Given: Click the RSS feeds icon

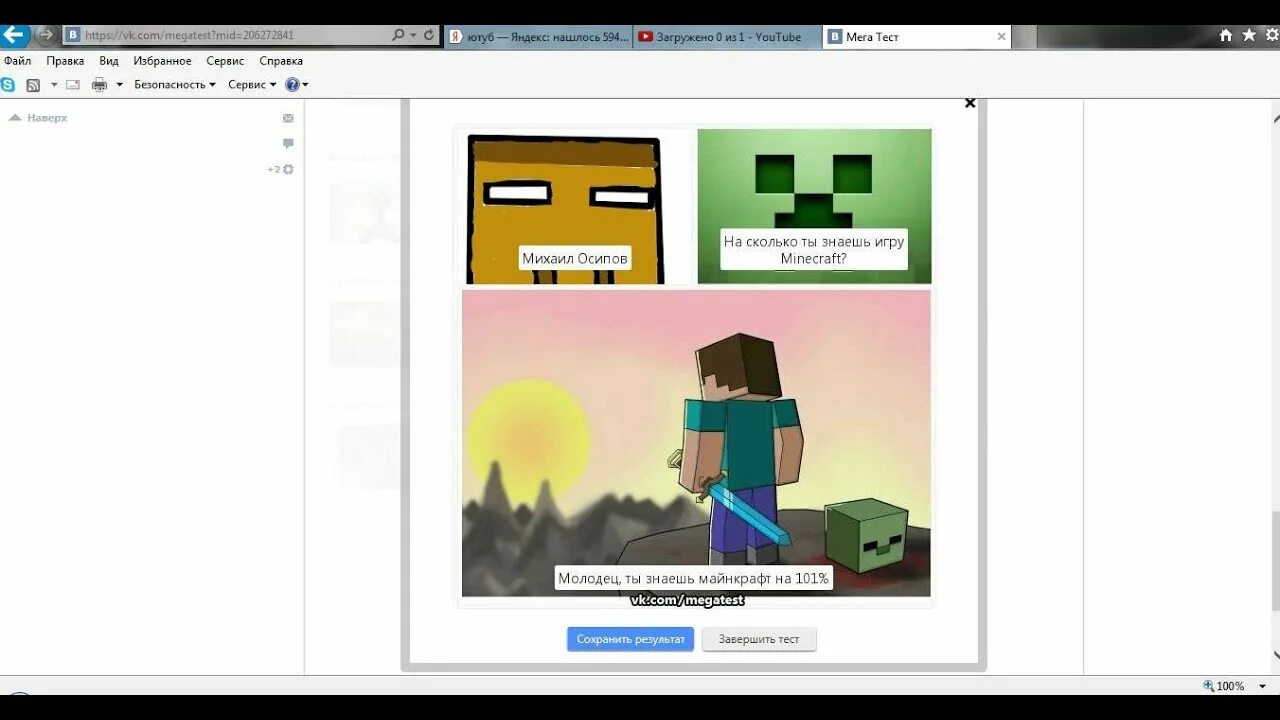Looking at the screenshot, I should pyautogui.click(x=33, y=85).
